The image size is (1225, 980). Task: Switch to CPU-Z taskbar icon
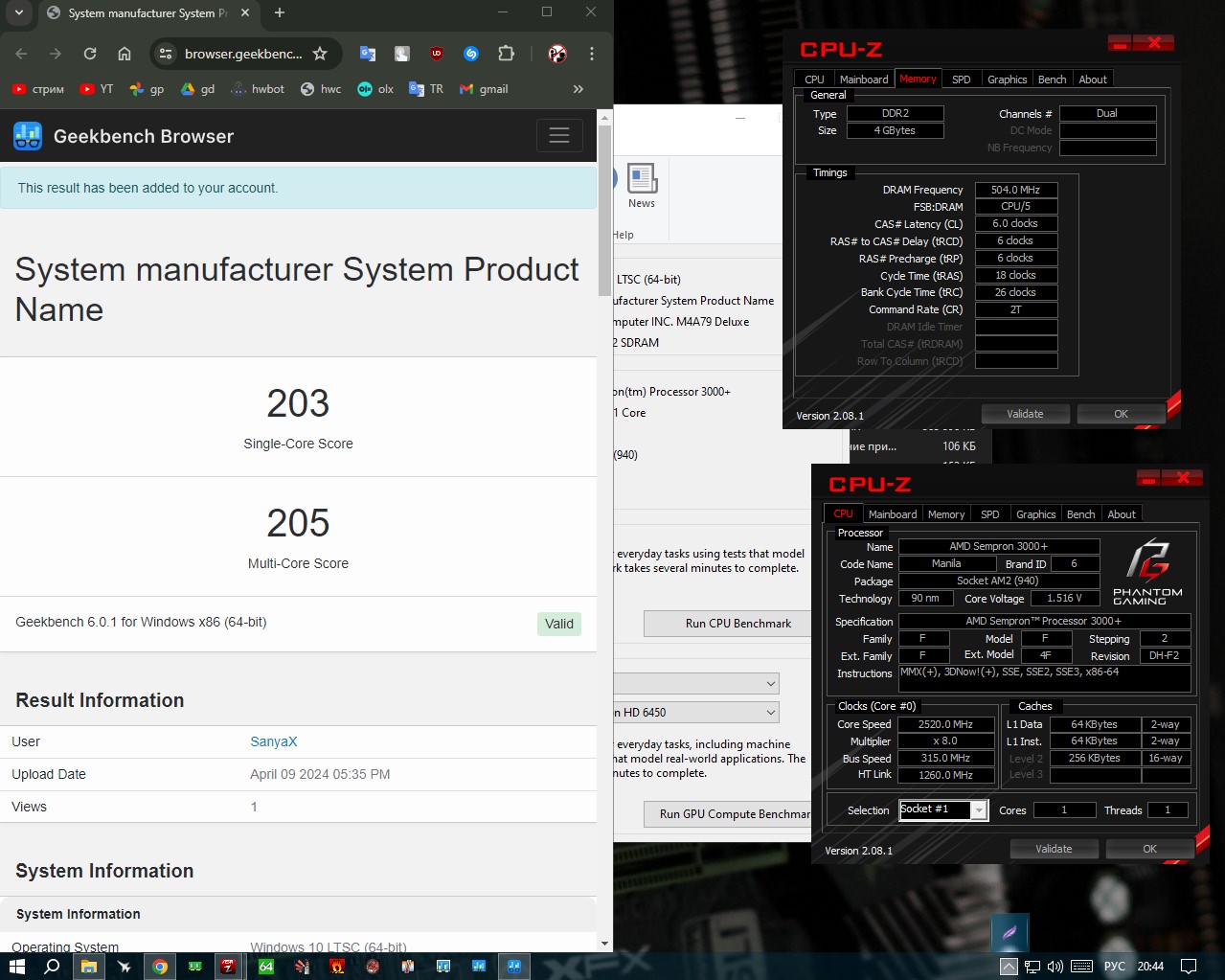(x=228, y=966)
